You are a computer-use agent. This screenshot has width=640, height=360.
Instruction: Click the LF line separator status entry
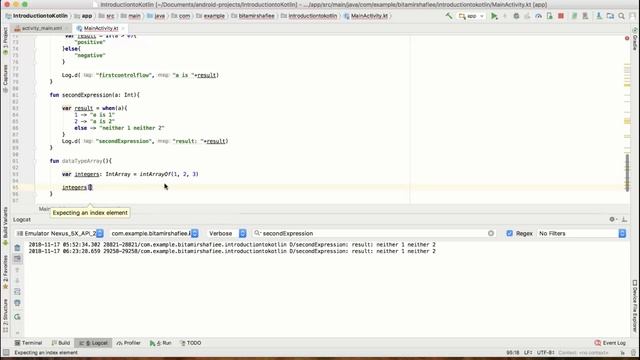(528, 353)
